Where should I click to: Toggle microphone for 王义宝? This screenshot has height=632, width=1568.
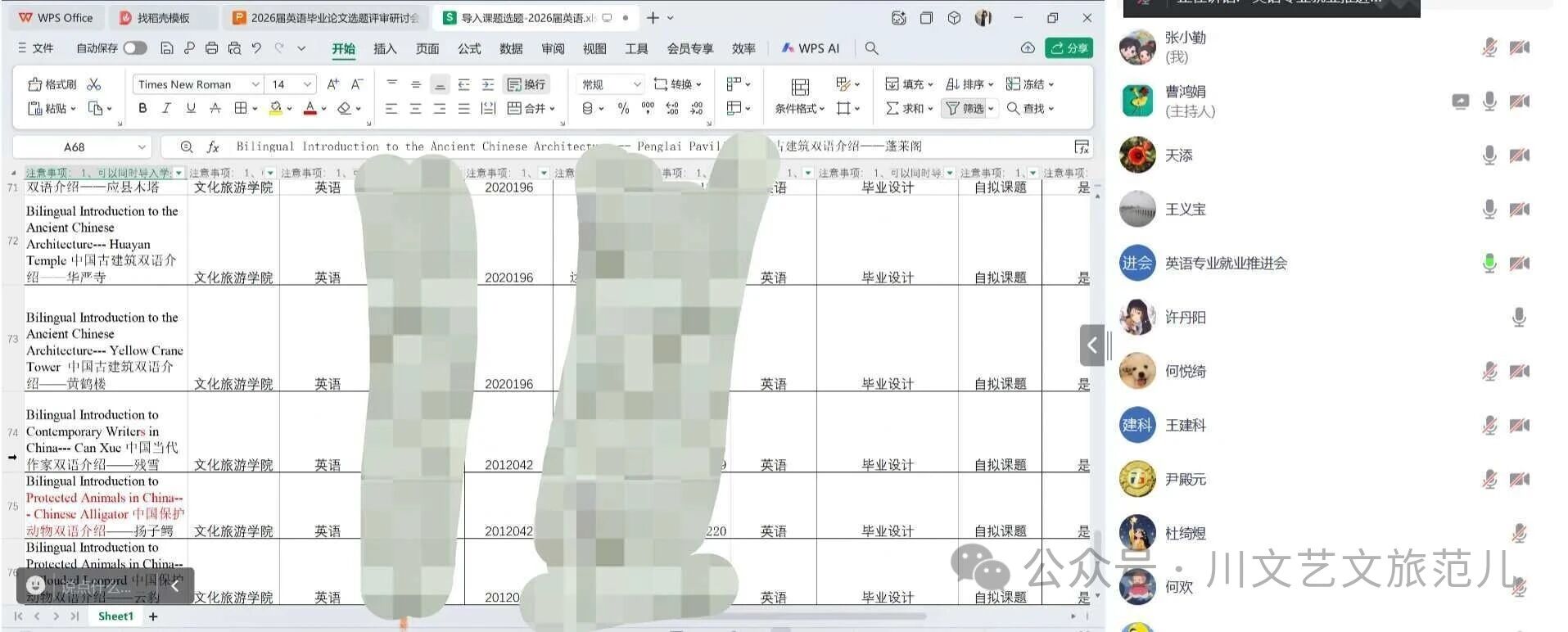click(x=1489, y=210)
